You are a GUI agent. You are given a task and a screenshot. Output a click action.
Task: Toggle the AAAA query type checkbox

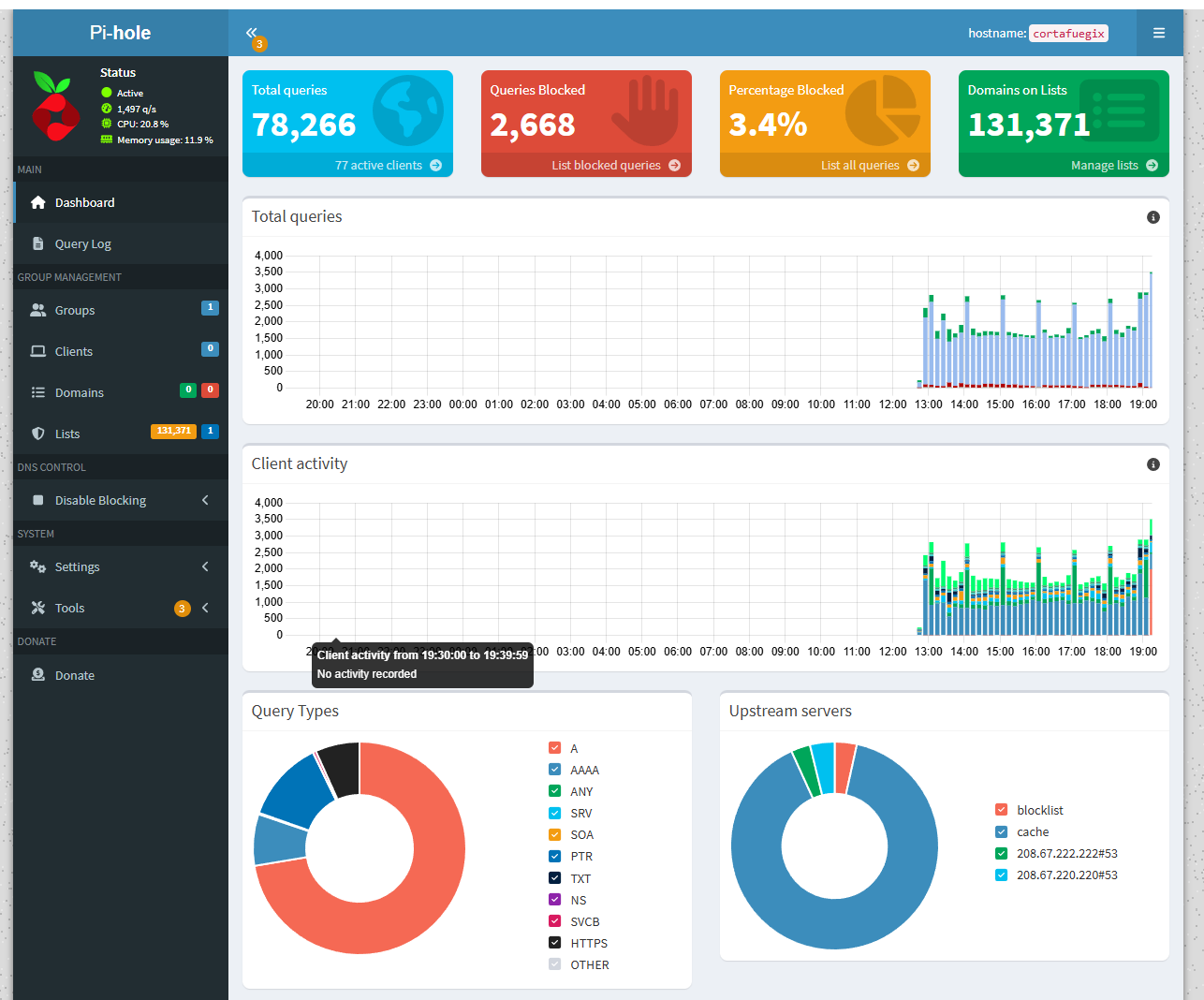pyautogui.click(x=554, y=770)
